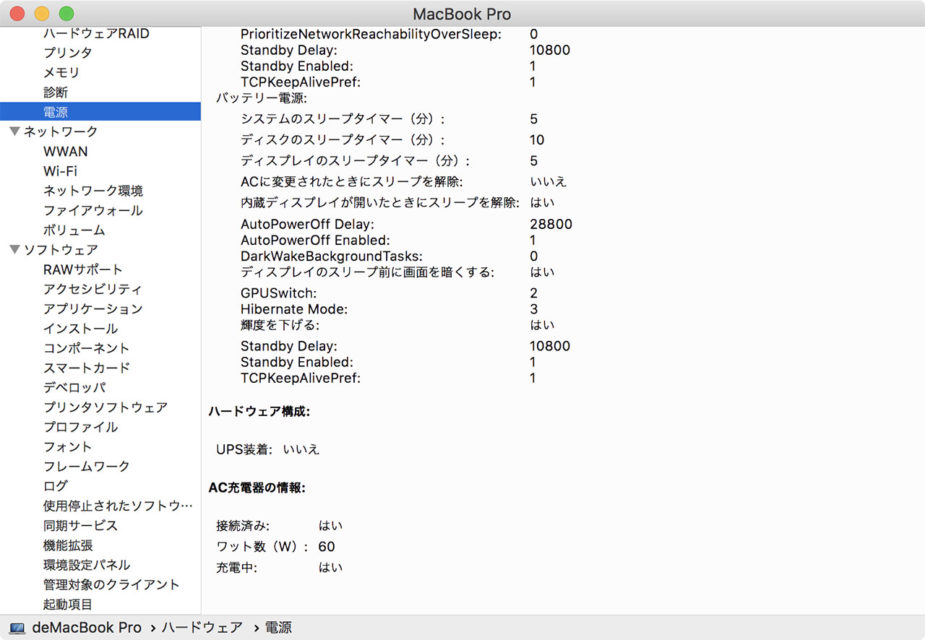Select ファイアウォール in the sidebar

[x=93, y=211]
